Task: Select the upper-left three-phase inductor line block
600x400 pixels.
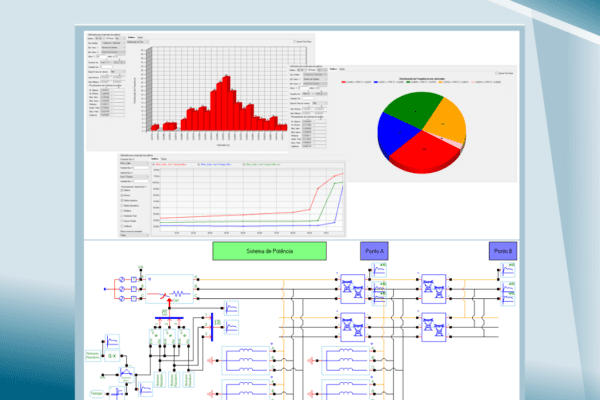Action: [245, 361]
